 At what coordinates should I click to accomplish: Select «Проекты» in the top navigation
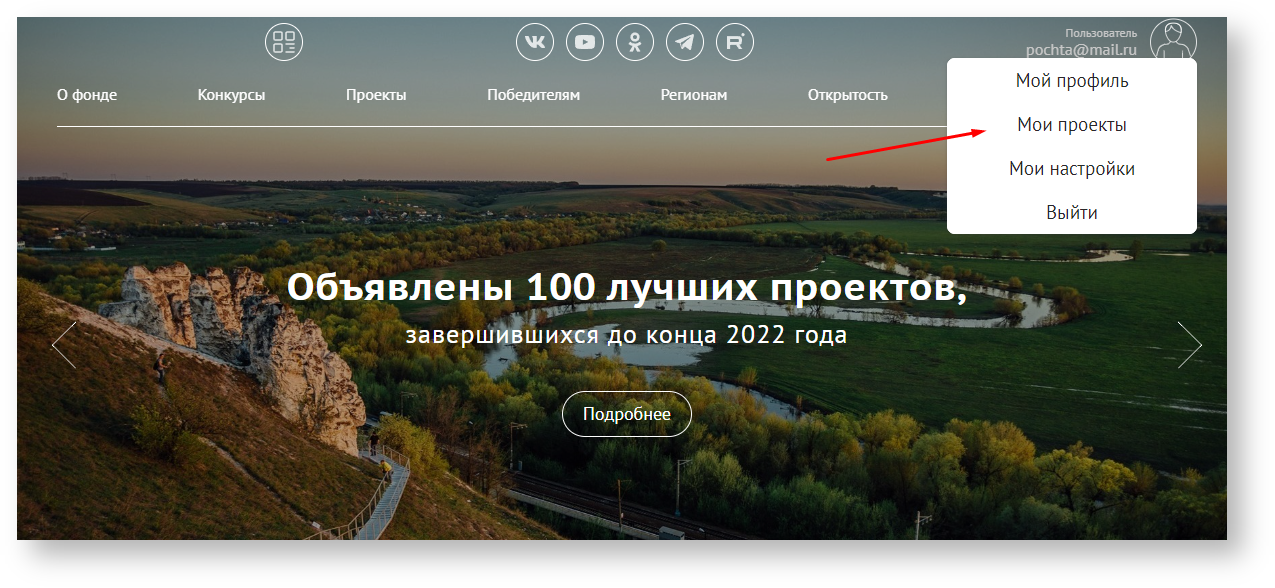(x=376, y=96)
